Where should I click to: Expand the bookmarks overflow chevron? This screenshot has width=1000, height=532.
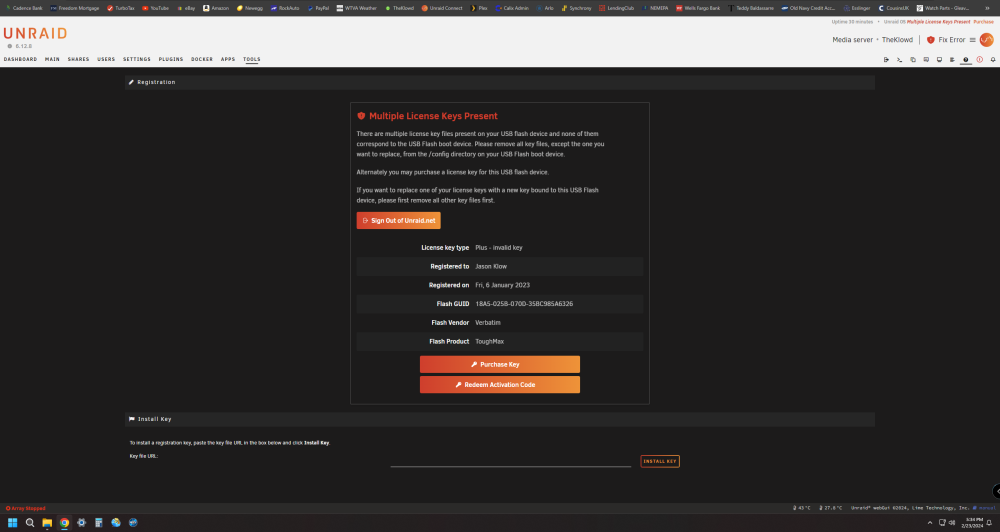pos(988,8)
